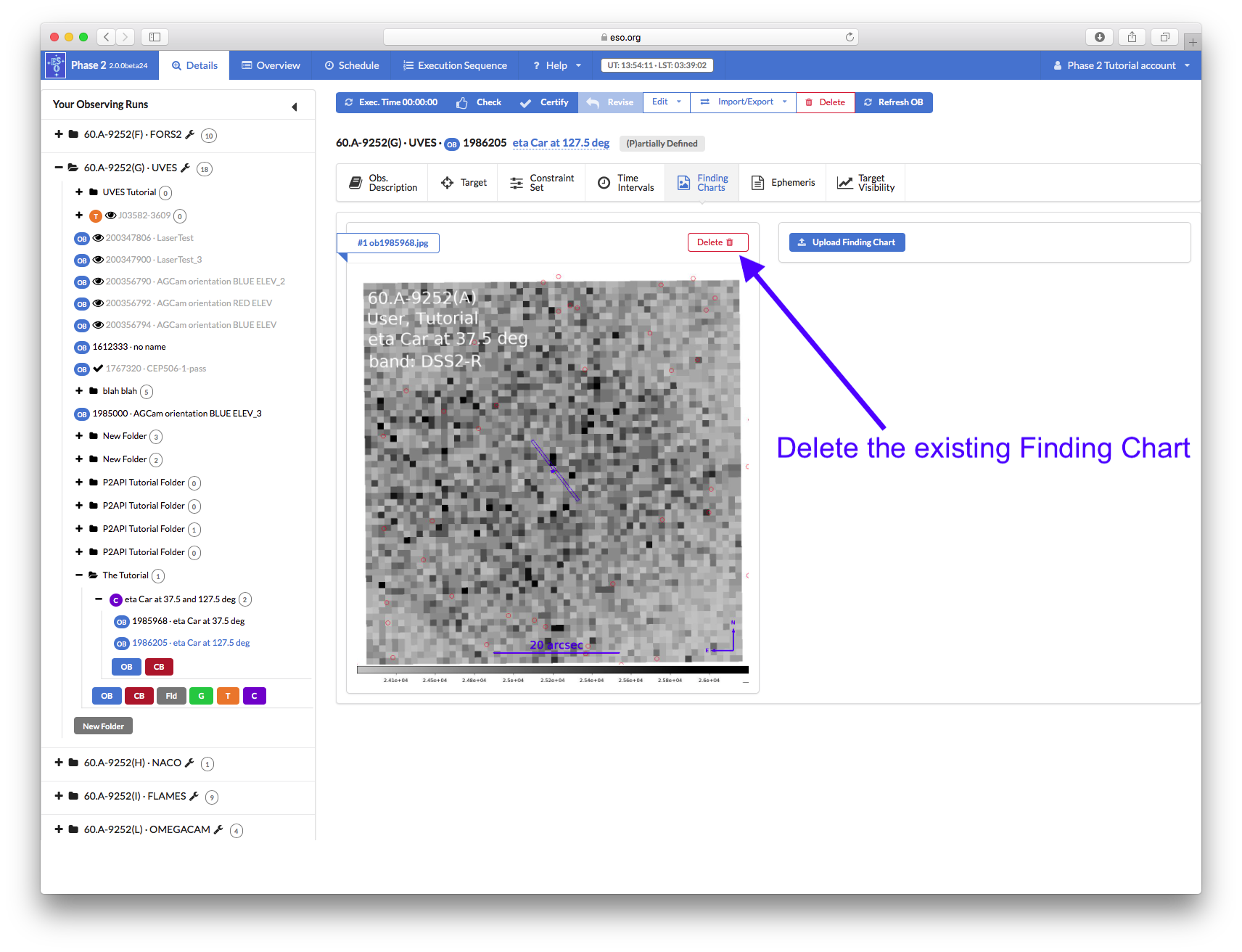
Task: Click the Safari share icon
Action: tap(1132, 37)
